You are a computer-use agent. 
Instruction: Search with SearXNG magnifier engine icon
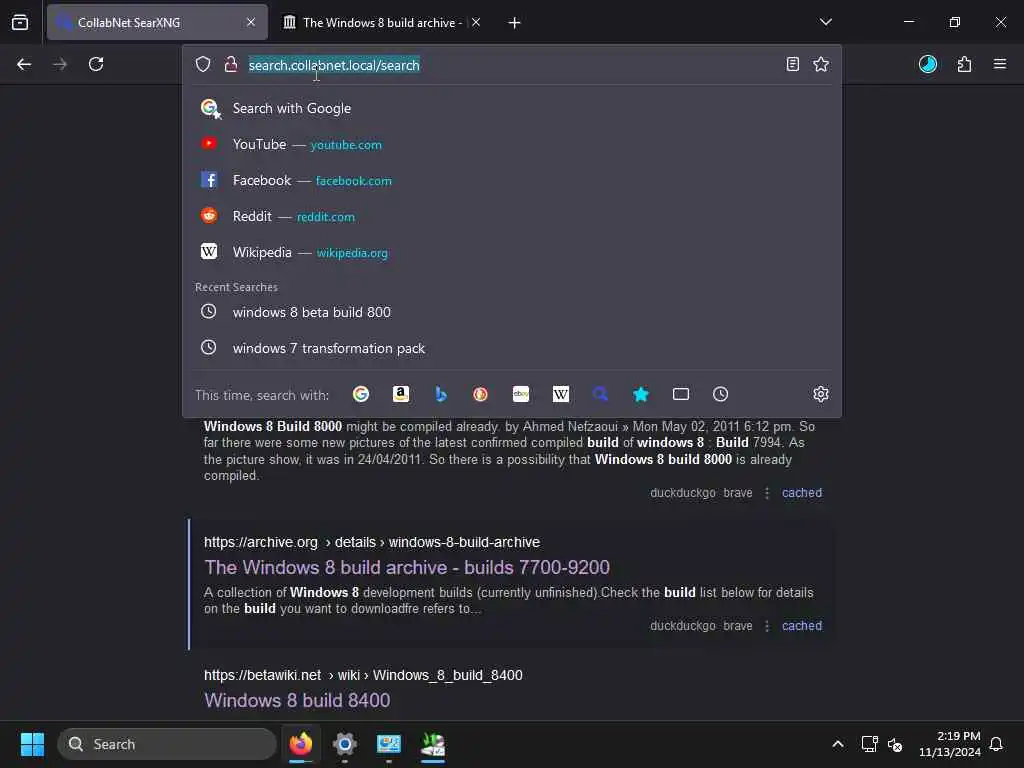coord(600,394)
